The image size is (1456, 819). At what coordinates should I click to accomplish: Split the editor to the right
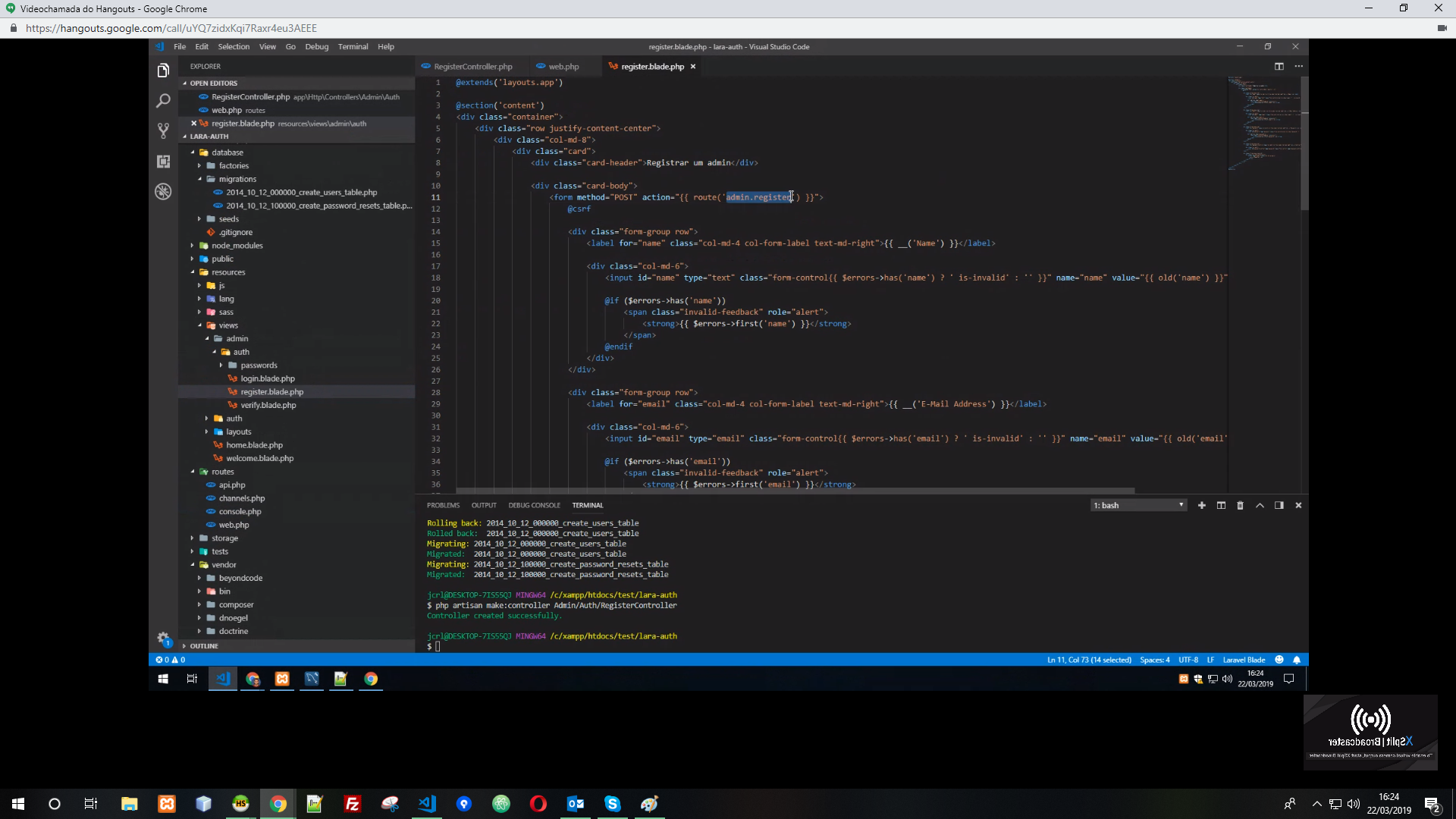[1279, 67]
